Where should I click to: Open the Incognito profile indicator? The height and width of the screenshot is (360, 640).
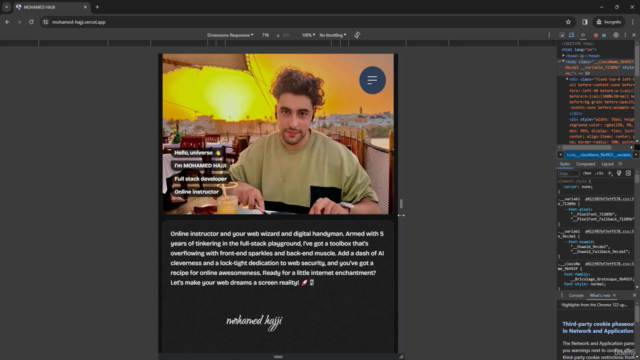[609, 22]
